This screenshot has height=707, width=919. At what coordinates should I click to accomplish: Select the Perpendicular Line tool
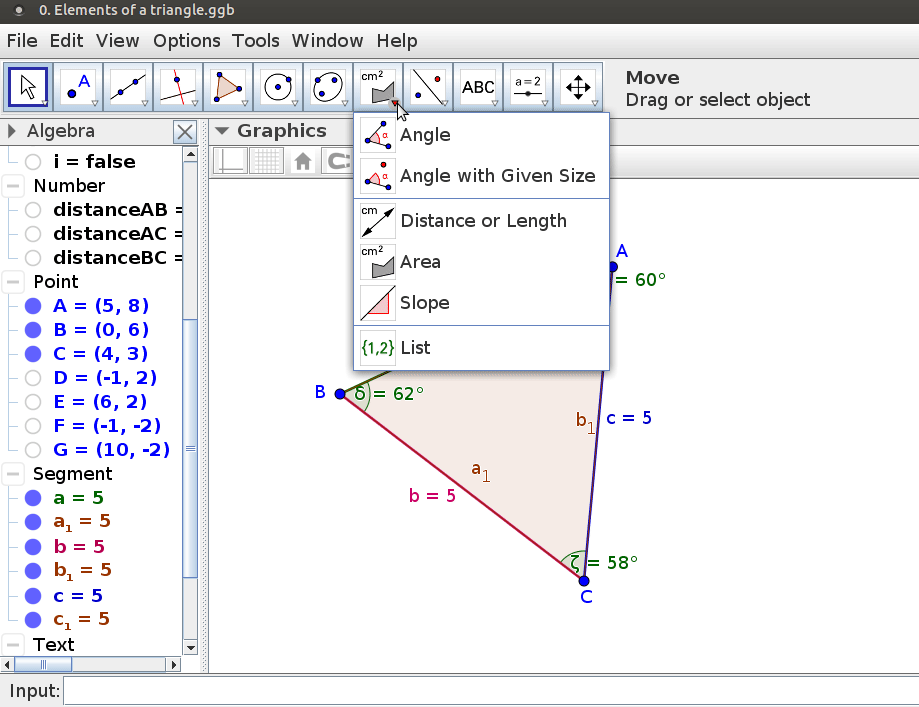pos(178,87)
